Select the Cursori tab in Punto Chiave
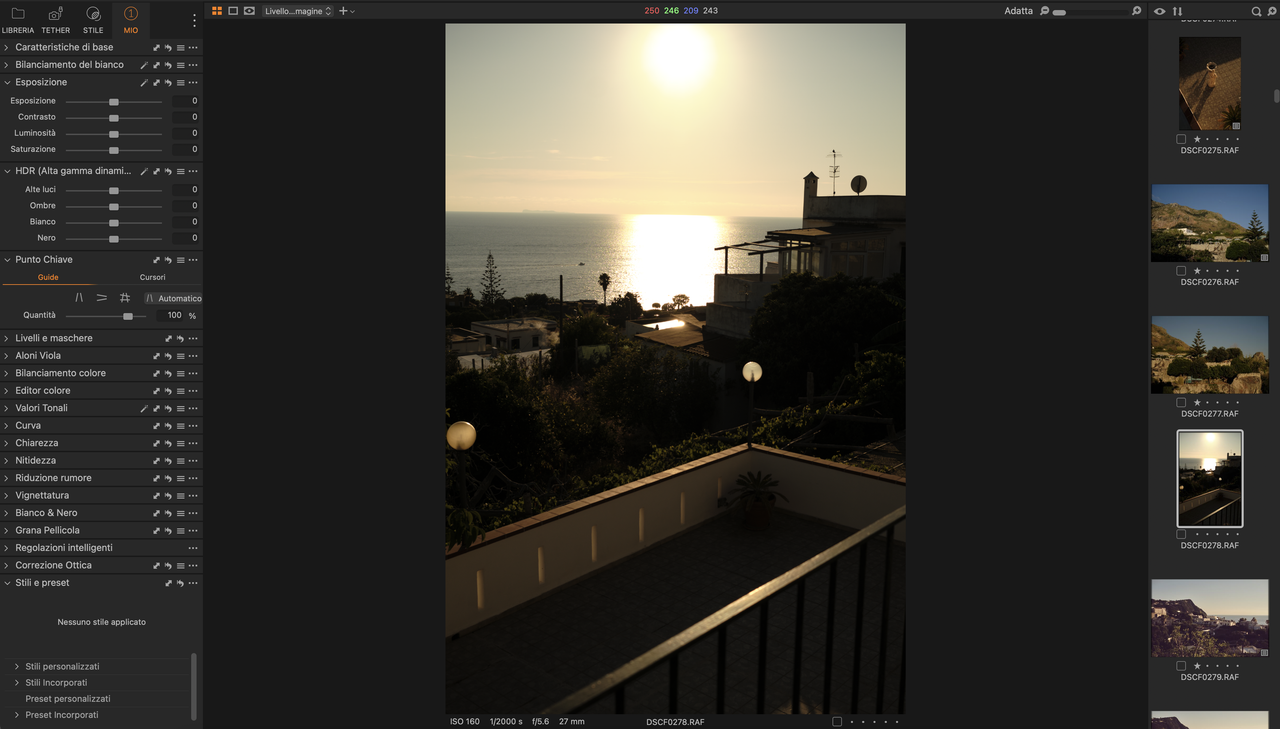Image resolution: width=1280 pixels, height=729 pixels. tap(152, 277)
